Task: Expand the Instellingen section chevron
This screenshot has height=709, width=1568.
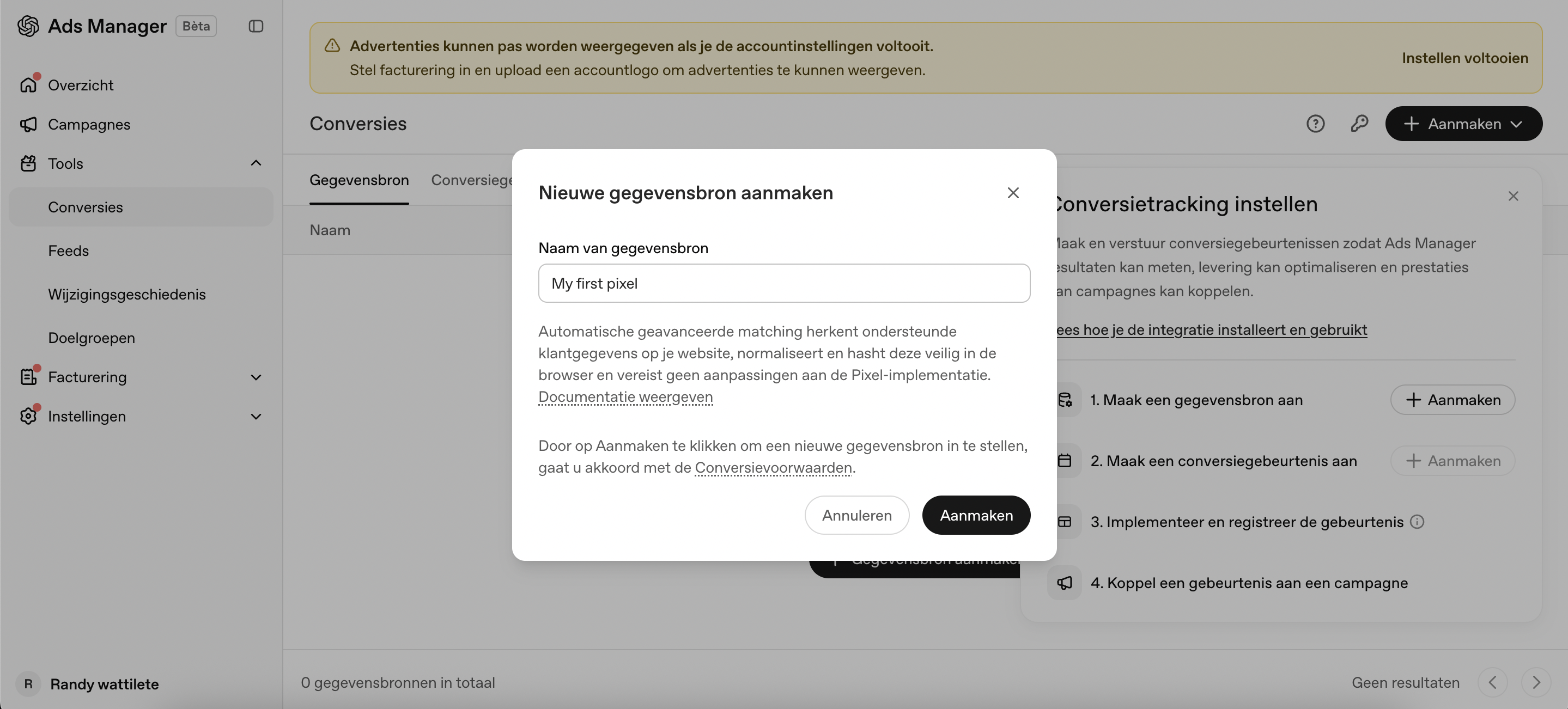Action: (256, 416)
